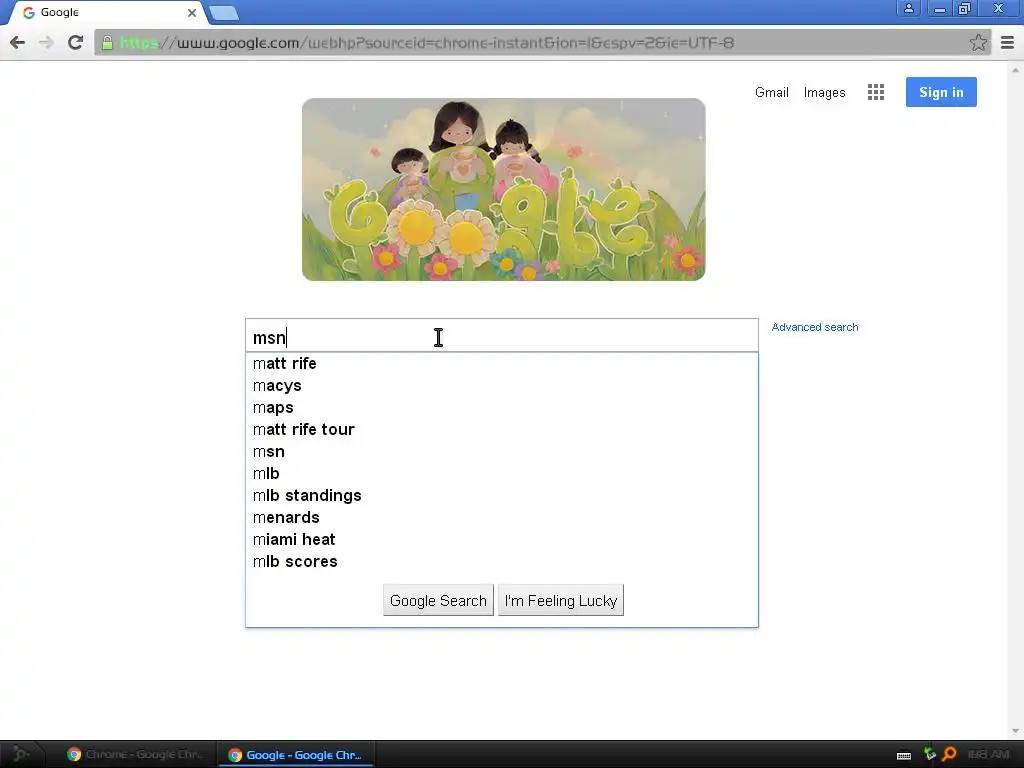Switch to Chrome - Google Chrome taskbar window
Screen dimensions: 1024x768
[136, 754]
